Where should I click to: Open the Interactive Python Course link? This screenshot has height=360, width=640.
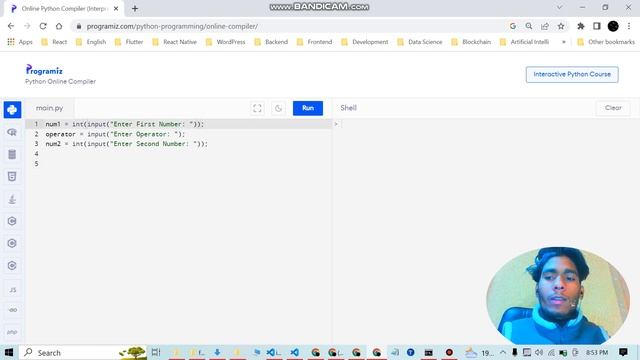coord(572,74)
